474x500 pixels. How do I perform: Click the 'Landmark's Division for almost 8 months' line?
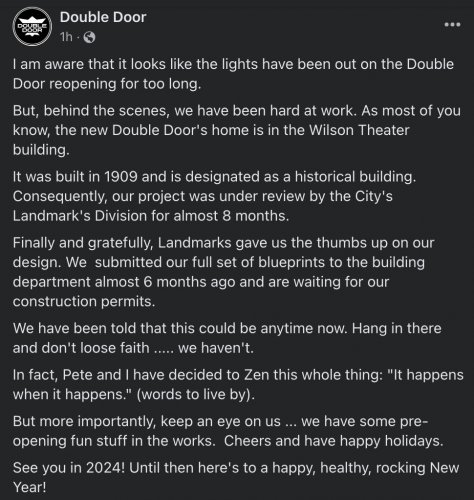click(x=151, y=216)
